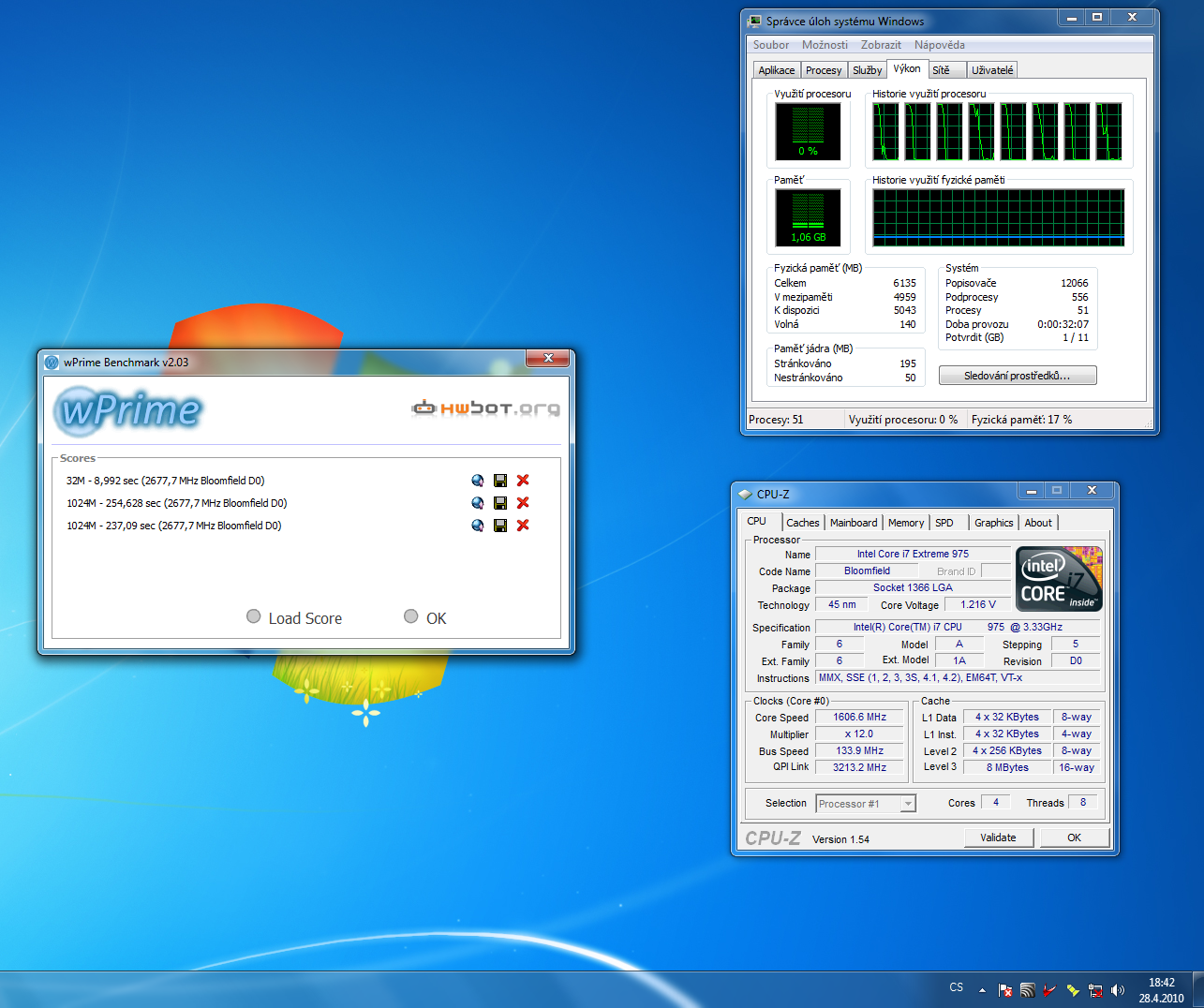Click the Core Voltage 1.216 V value

point(978,605)
